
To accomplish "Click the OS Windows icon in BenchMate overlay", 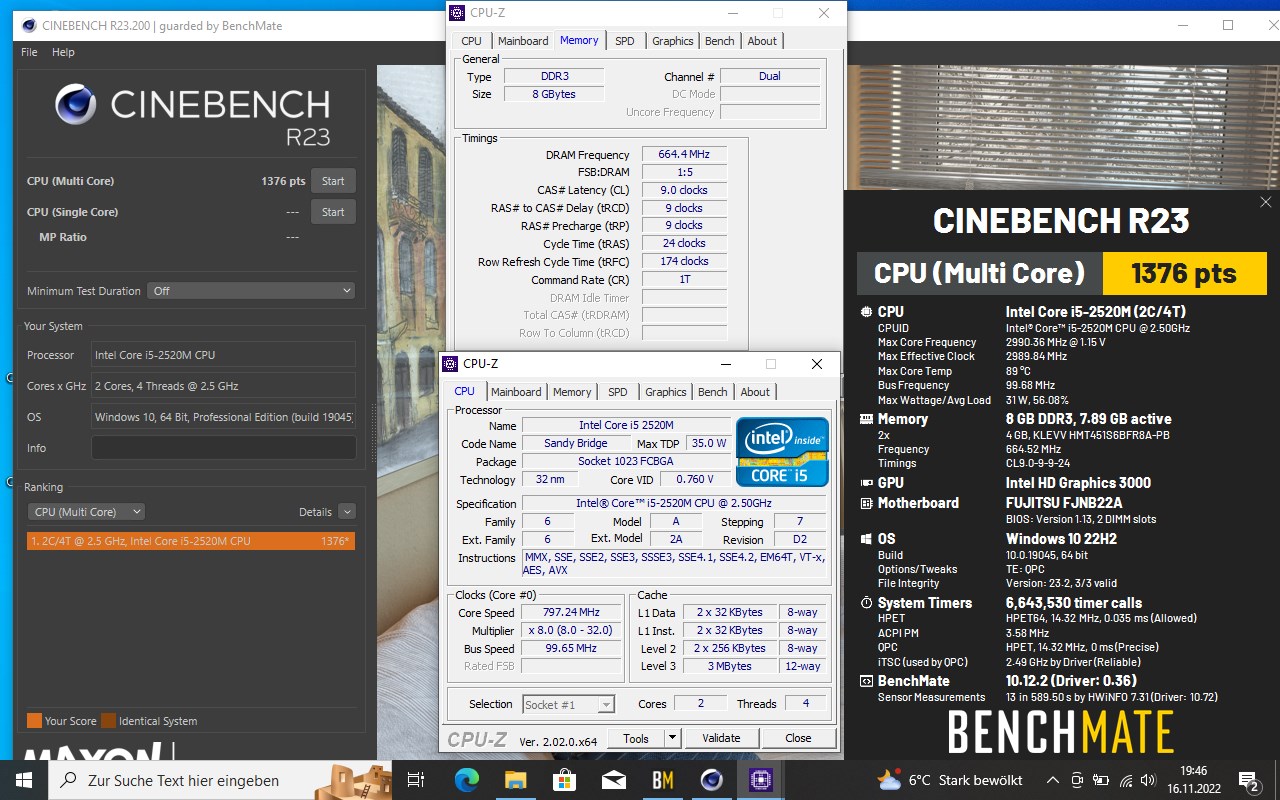I will coord(866,539).
